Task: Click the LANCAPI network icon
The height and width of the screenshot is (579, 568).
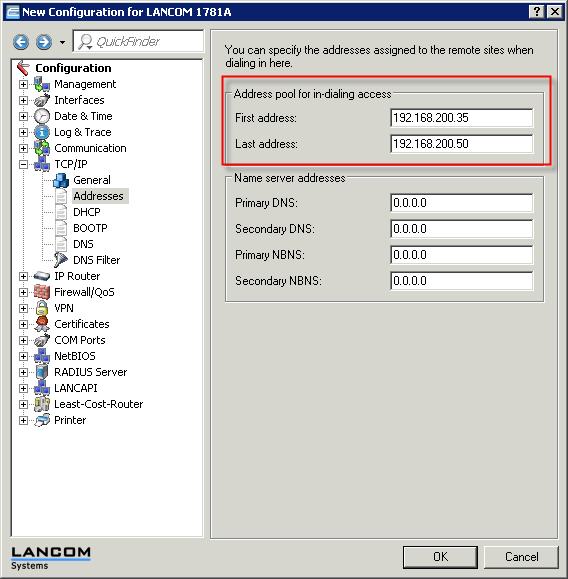Action: (x=42, y=388)
